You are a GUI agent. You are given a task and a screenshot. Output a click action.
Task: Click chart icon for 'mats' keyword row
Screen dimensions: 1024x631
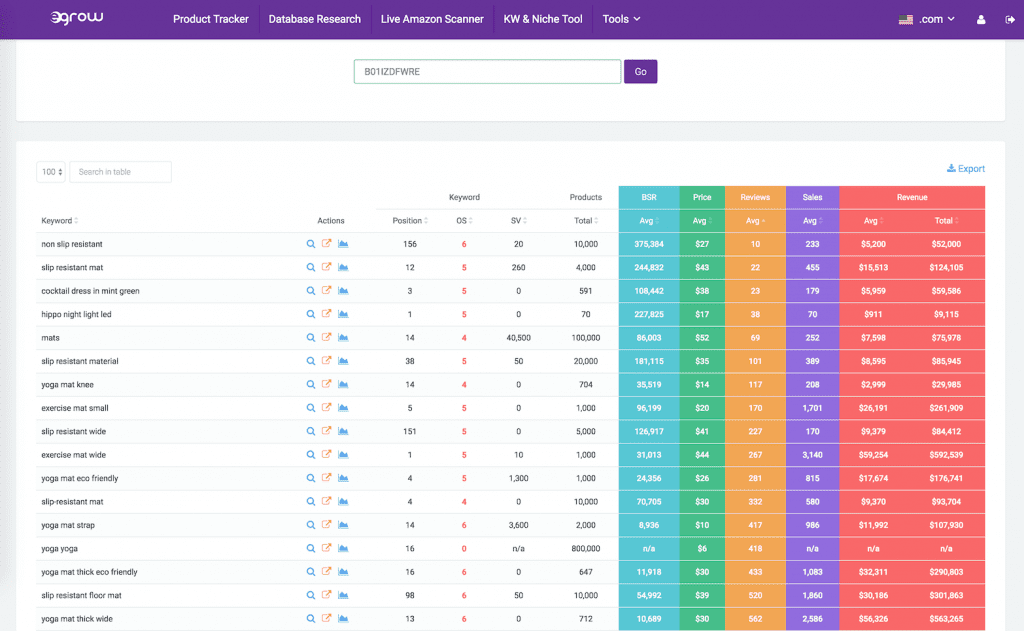click(343, 338)
